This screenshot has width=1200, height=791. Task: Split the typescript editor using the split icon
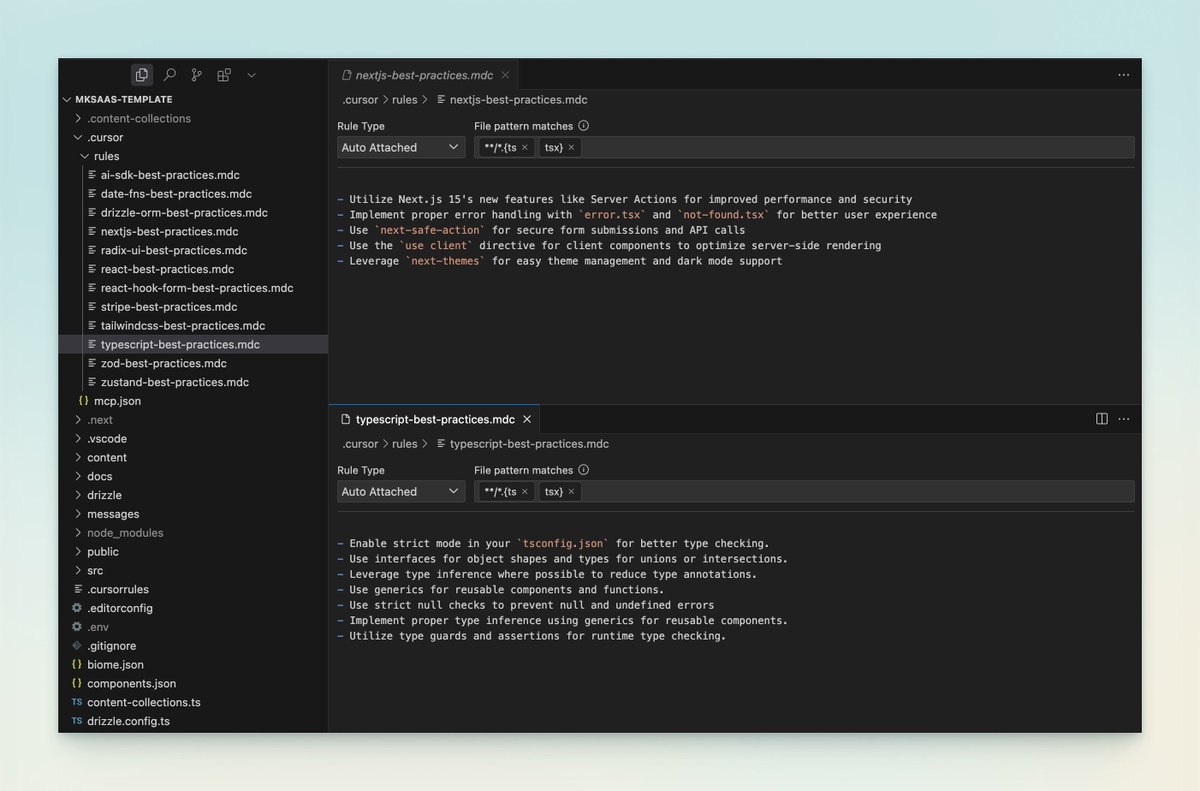[x=1101, y=419]
